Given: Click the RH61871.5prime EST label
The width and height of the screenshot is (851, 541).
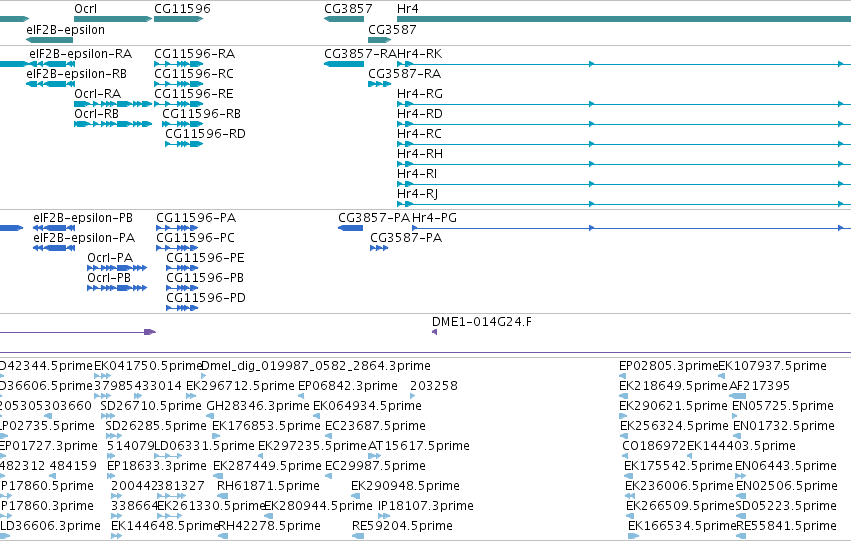Looking at the screenshot, I should [268, 487].
